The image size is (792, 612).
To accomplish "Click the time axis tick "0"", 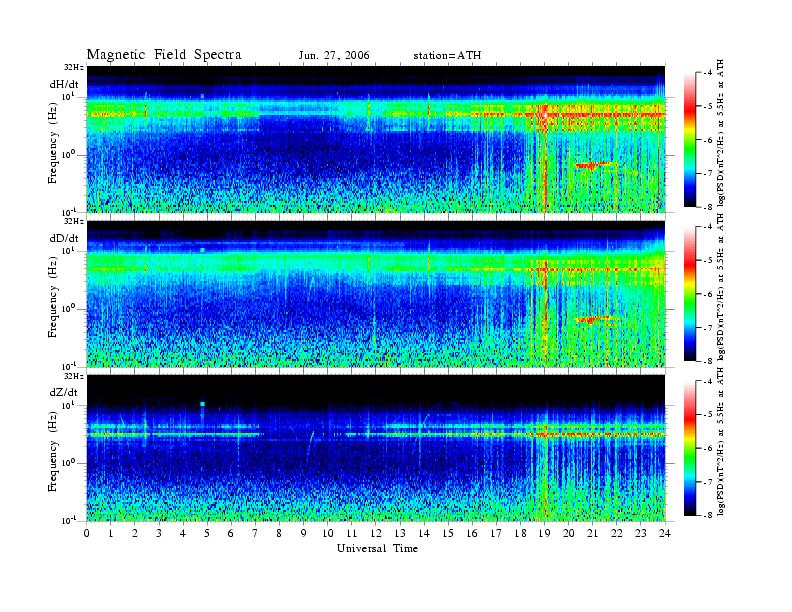I will tap(87, 533).
